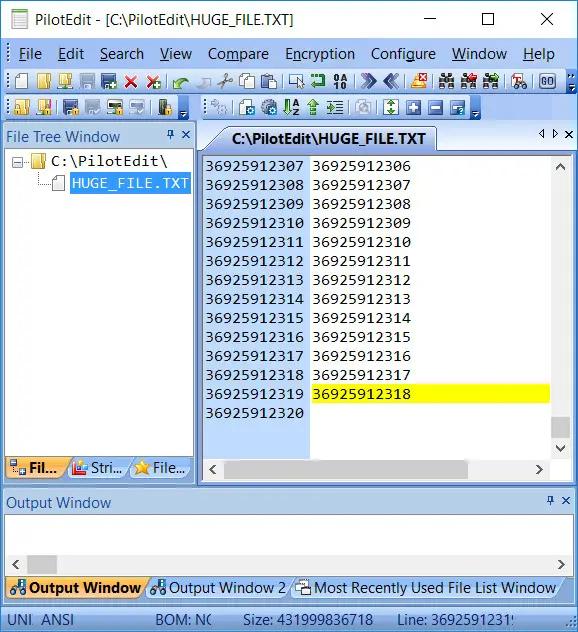Select HUGE_FILE.TXT in the file tree
This screenshot has height=632, width=578.
130,183
